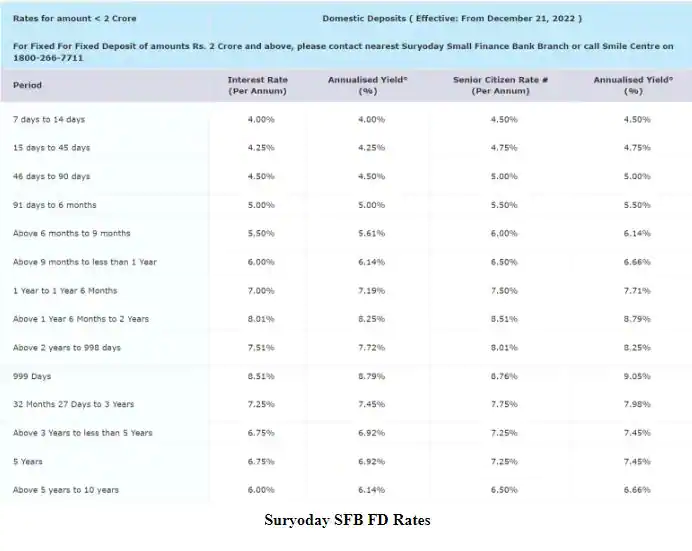Click the Smile Centre number 1800-266-7711

[48, 58]
